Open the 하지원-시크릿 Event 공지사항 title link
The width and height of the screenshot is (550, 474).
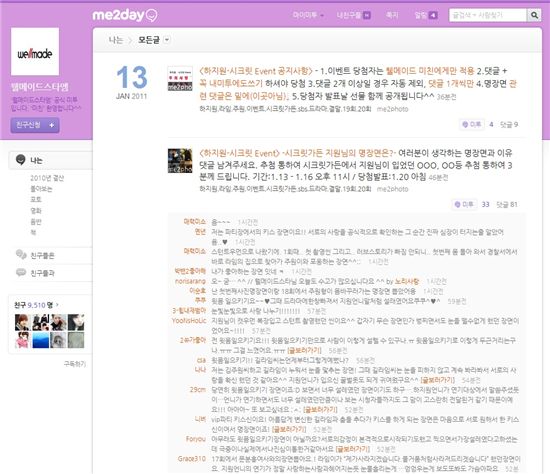(x=256, y=71)
